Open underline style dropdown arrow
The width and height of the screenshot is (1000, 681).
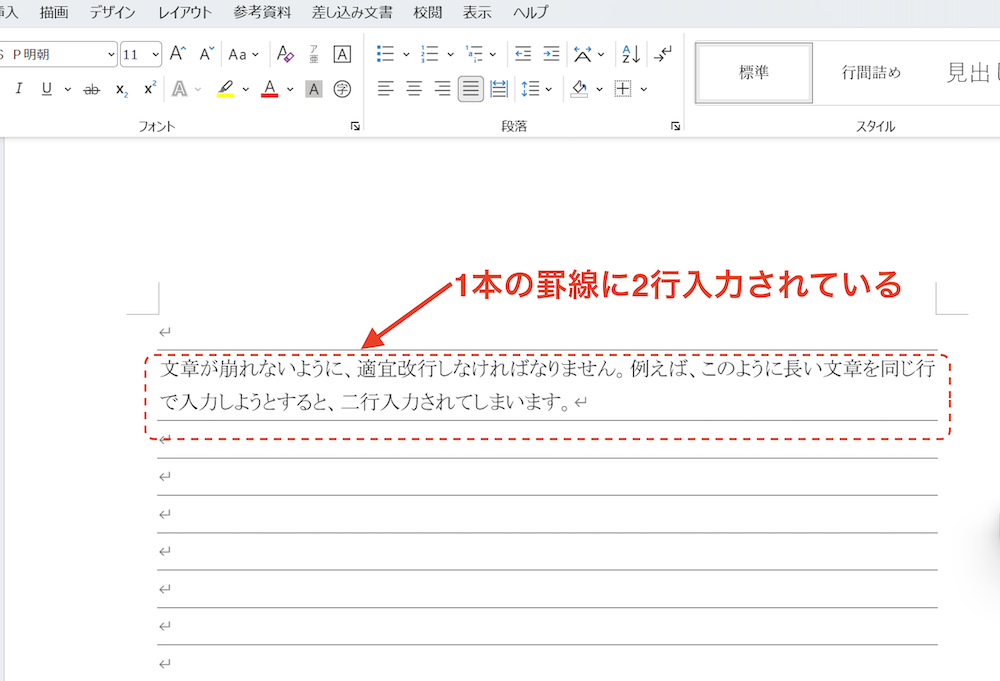[x=68, y=89]
